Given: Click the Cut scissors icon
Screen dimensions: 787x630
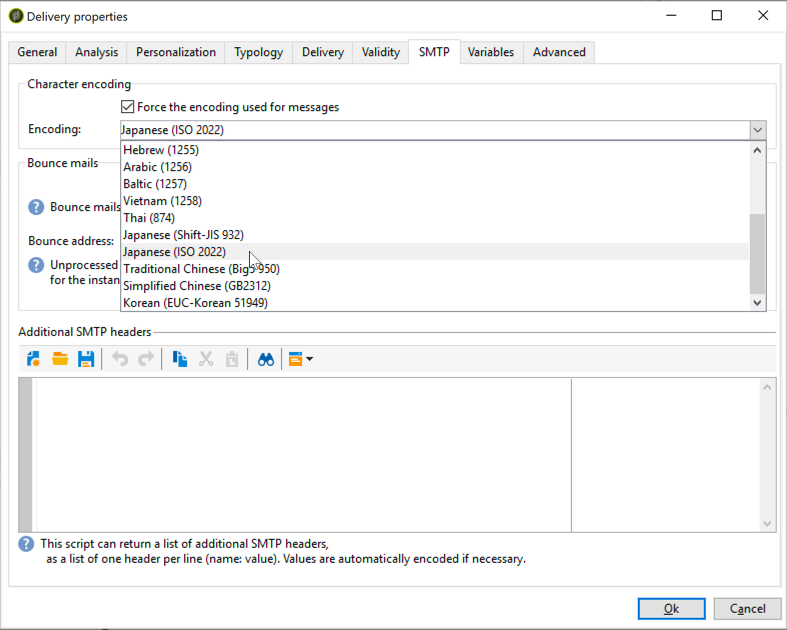Looking at the screenshot, I should (x=206, y=359).
